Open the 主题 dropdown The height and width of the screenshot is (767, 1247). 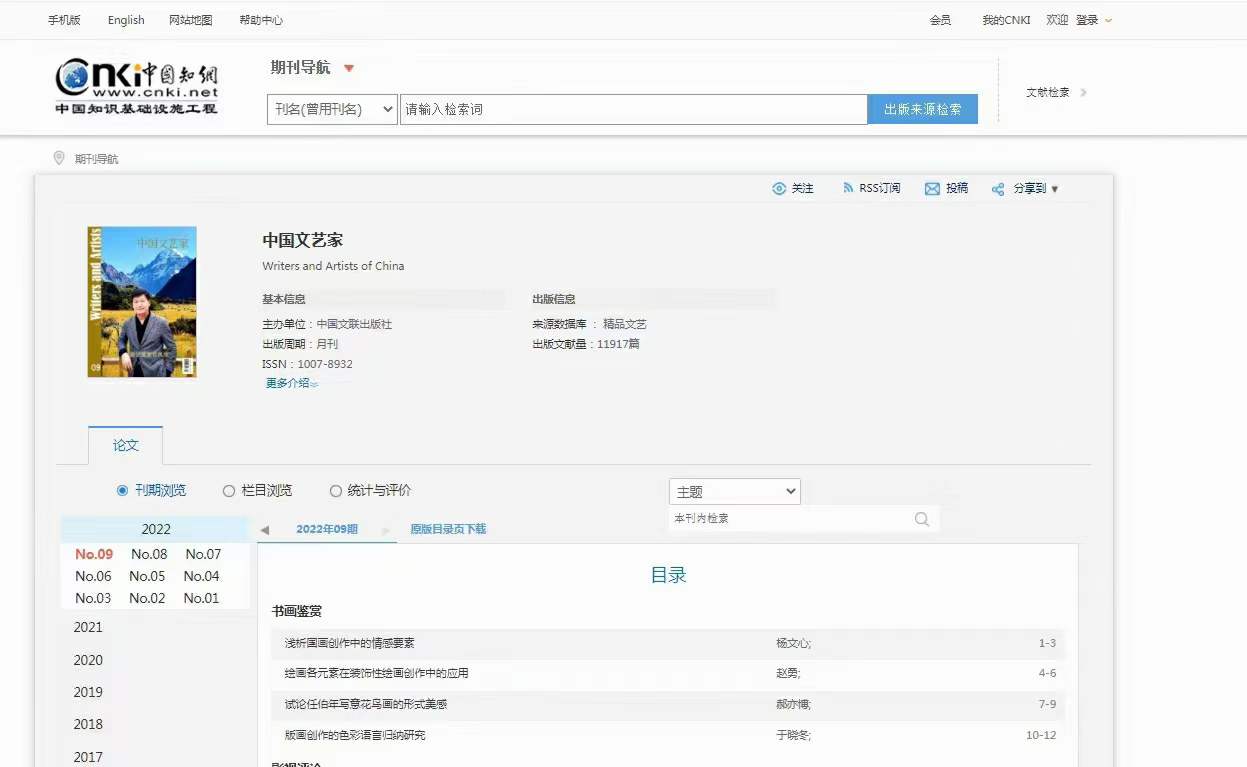(x=735, y=492)
